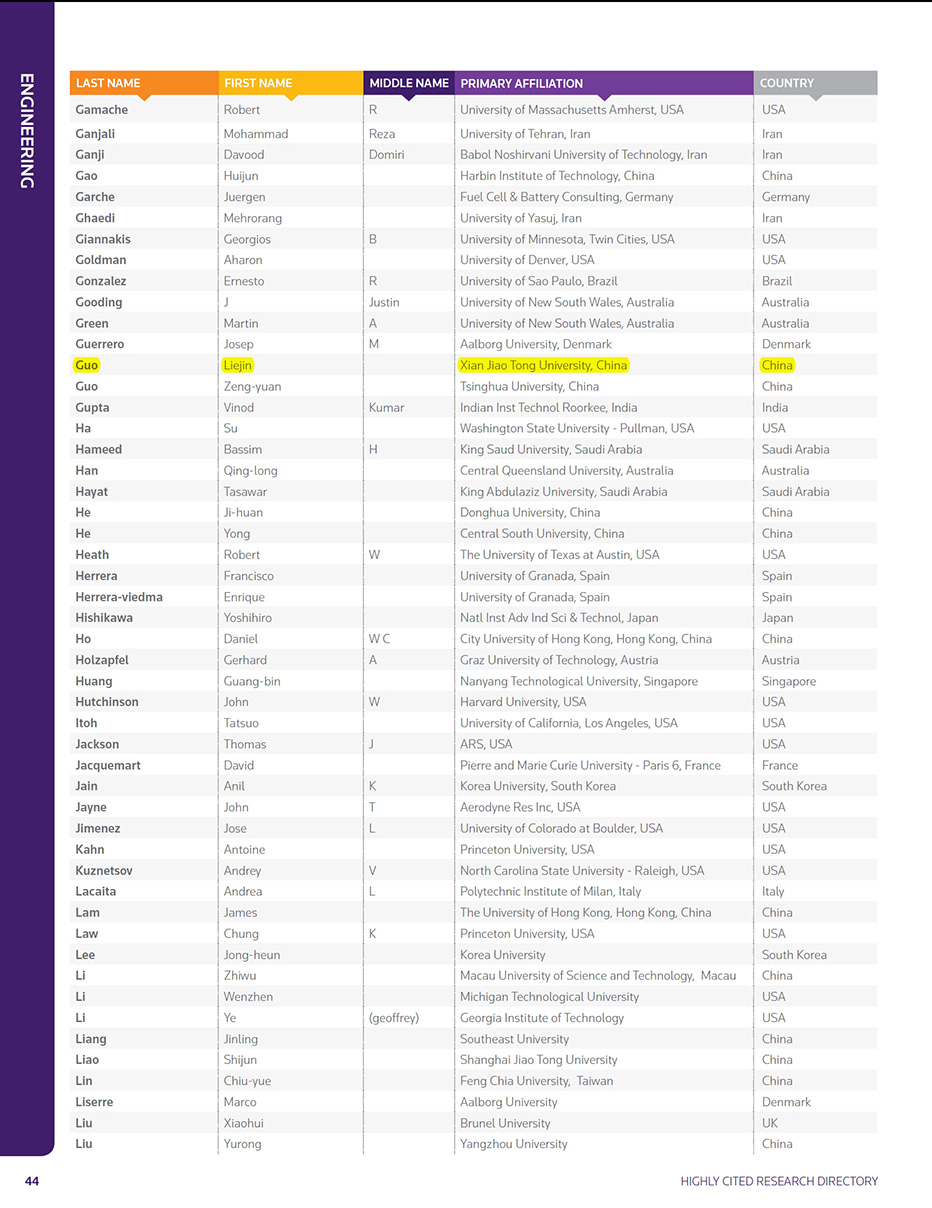Image resolution: width=932 pixels, height=1208 pixels.
Task: Click Harvard University, USA
Action: (523, 702)
